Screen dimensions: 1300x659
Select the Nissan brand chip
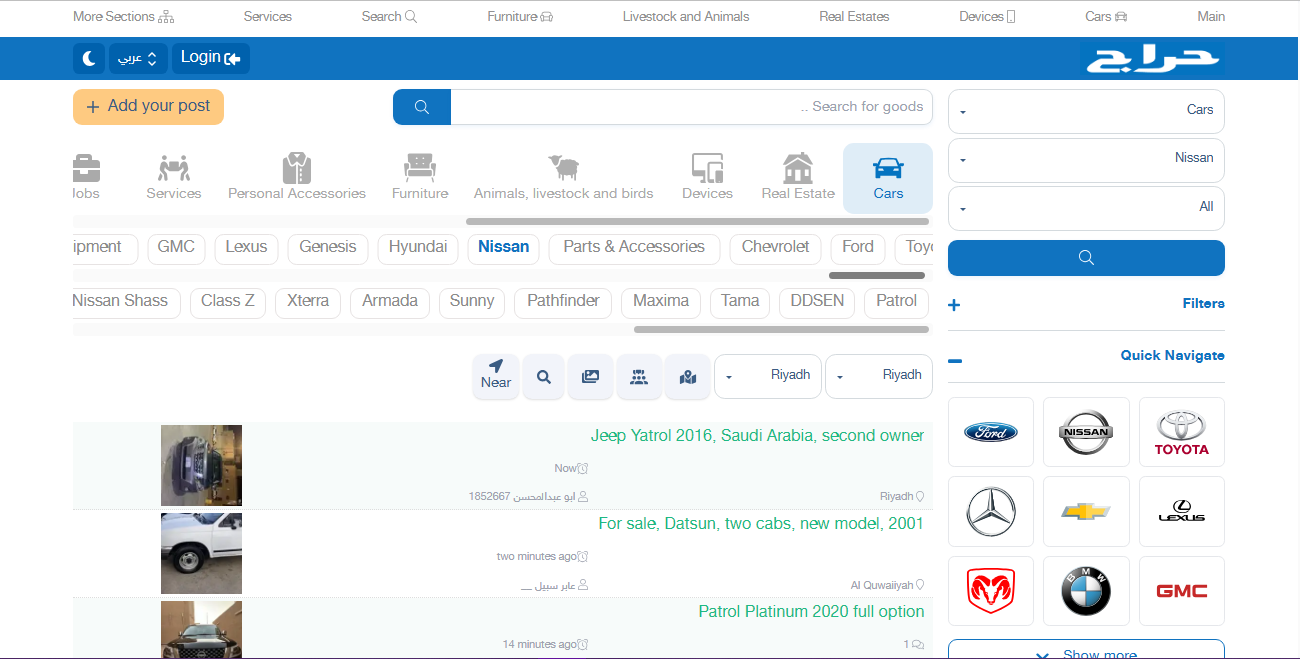coord(504,248)
